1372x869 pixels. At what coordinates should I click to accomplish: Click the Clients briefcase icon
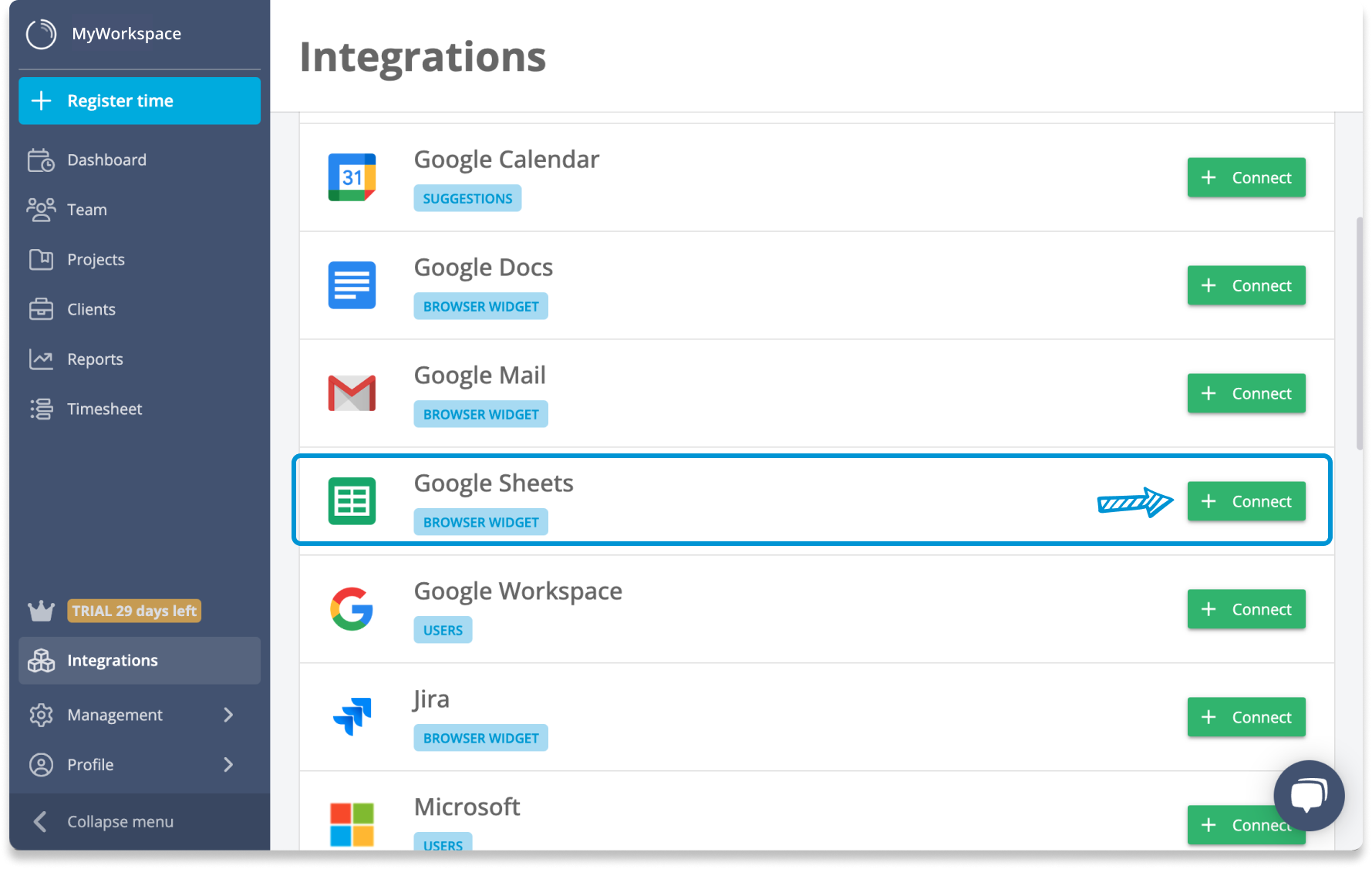[x=41, y=309]
